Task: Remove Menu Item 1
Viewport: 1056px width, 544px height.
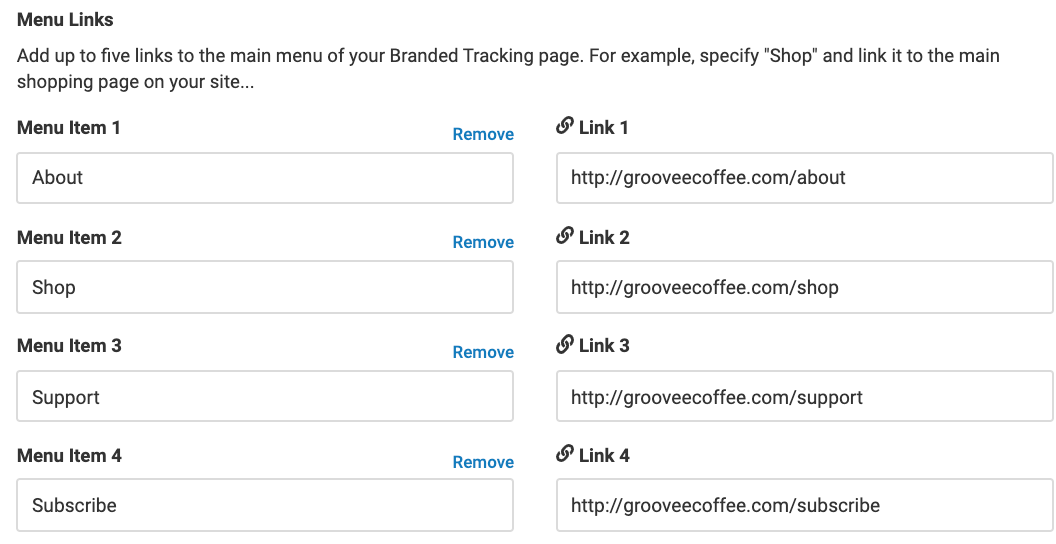Action: (x=483, y=134)
